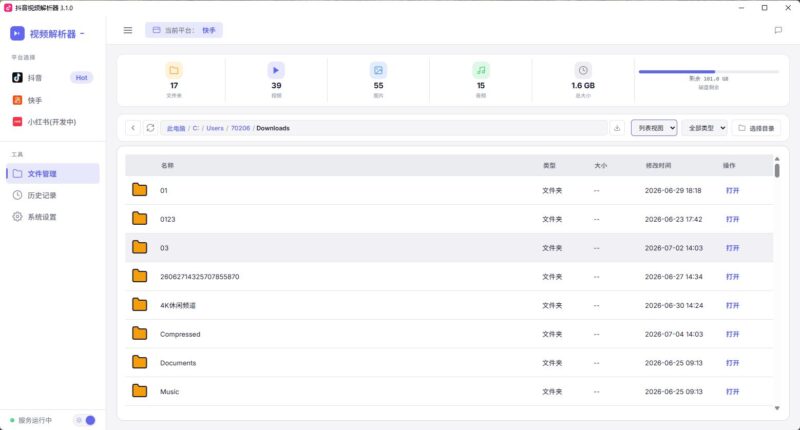Go back with the left arrow button

click(x=133, y=128)
